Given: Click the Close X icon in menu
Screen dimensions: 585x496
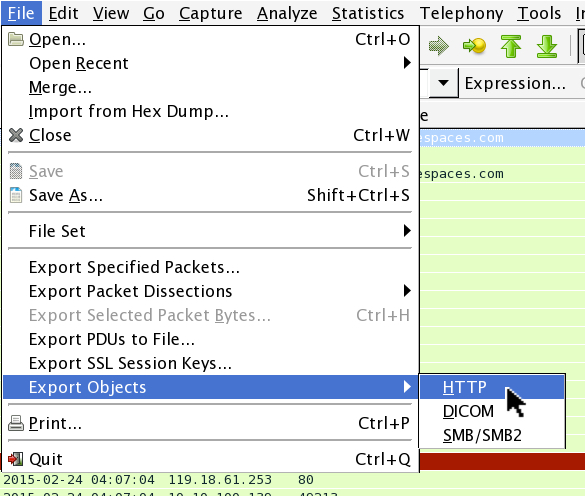Looking at the screenshot, I should pyautogui.click(x=16, y=135).
